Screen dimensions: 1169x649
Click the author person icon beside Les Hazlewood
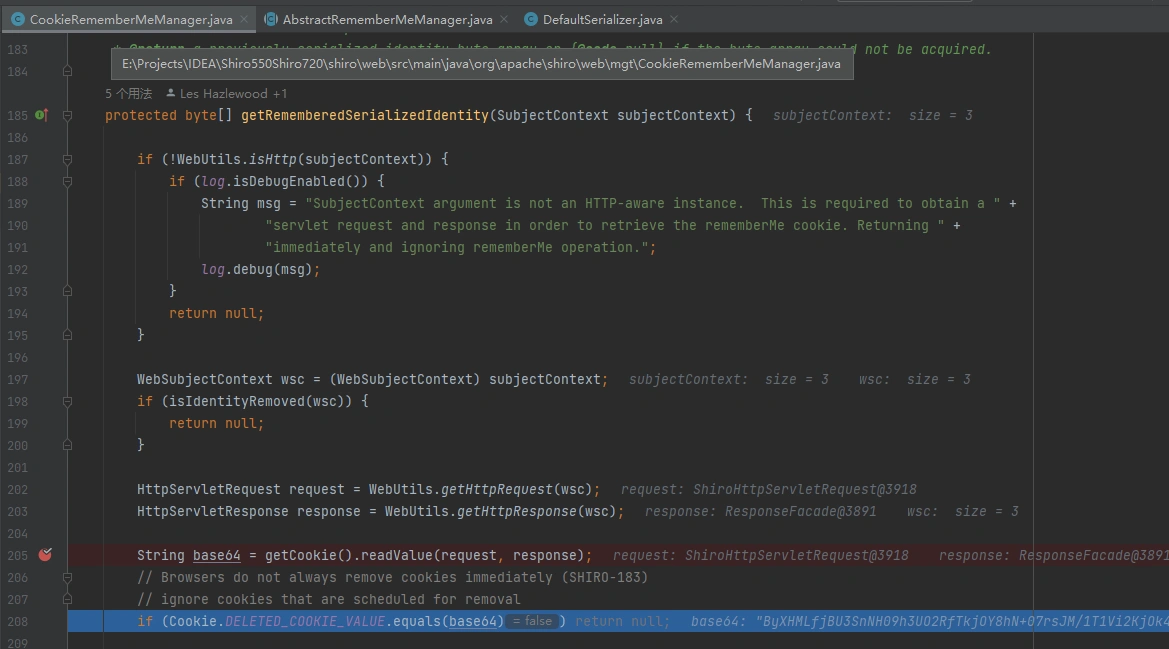(x=170, y=93)
